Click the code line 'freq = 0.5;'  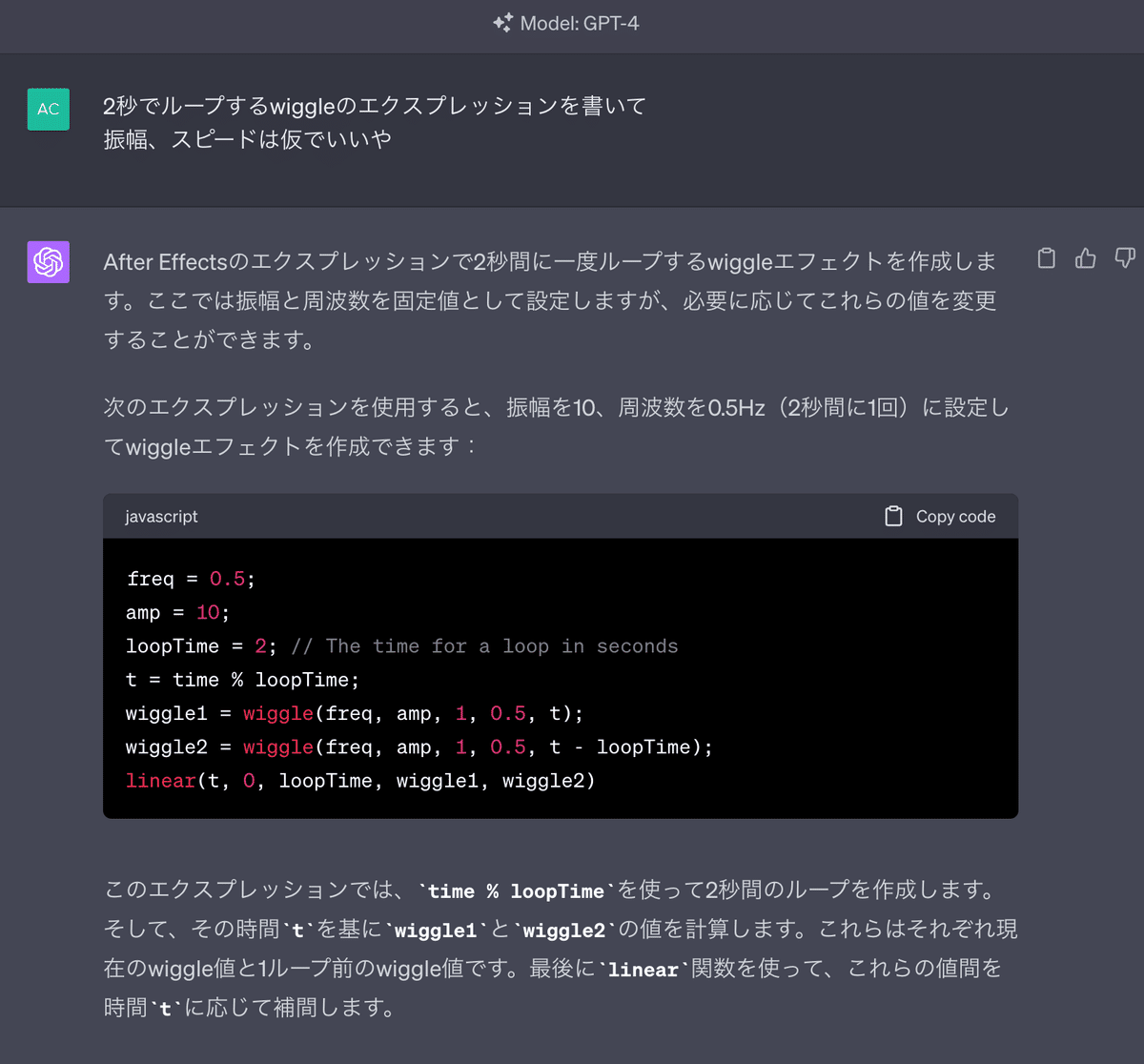point(191,579)
